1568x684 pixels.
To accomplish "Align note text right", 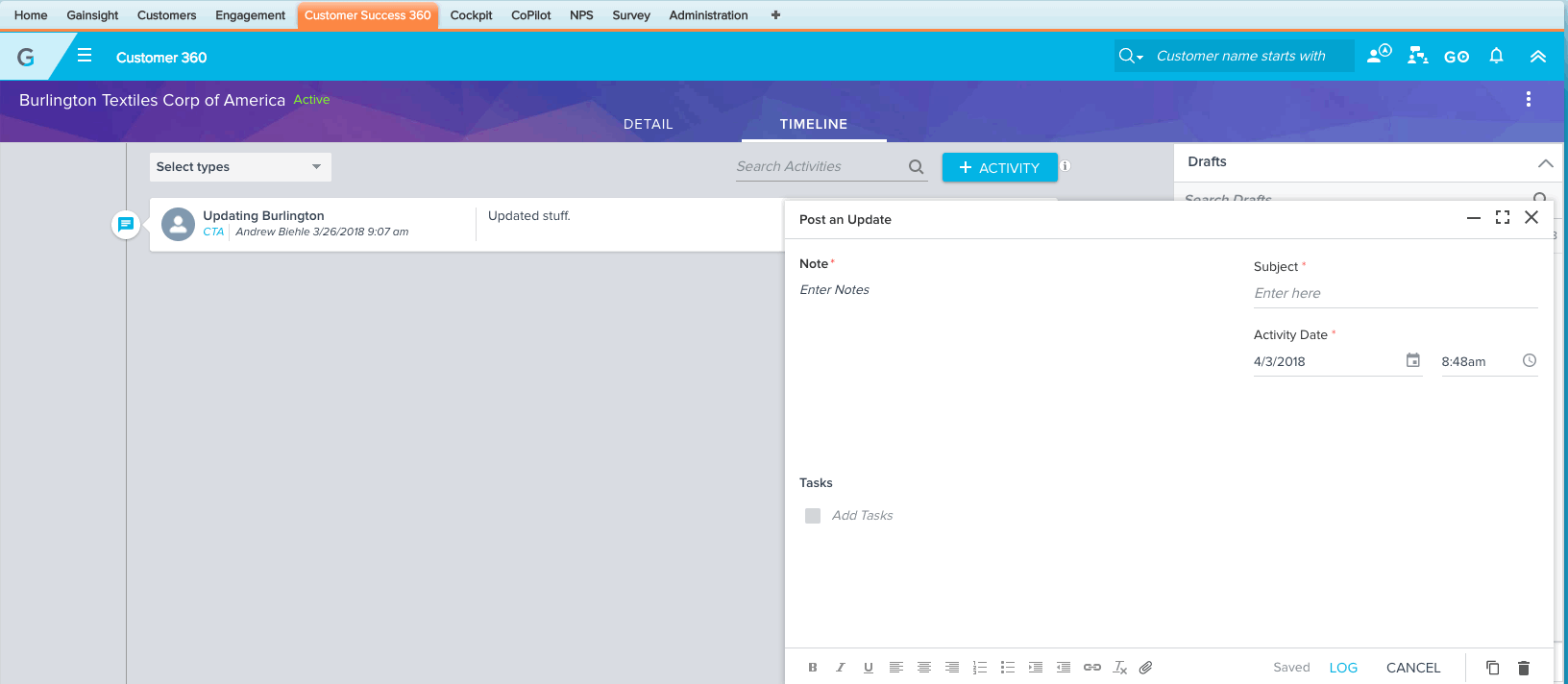I will point(952,668).
